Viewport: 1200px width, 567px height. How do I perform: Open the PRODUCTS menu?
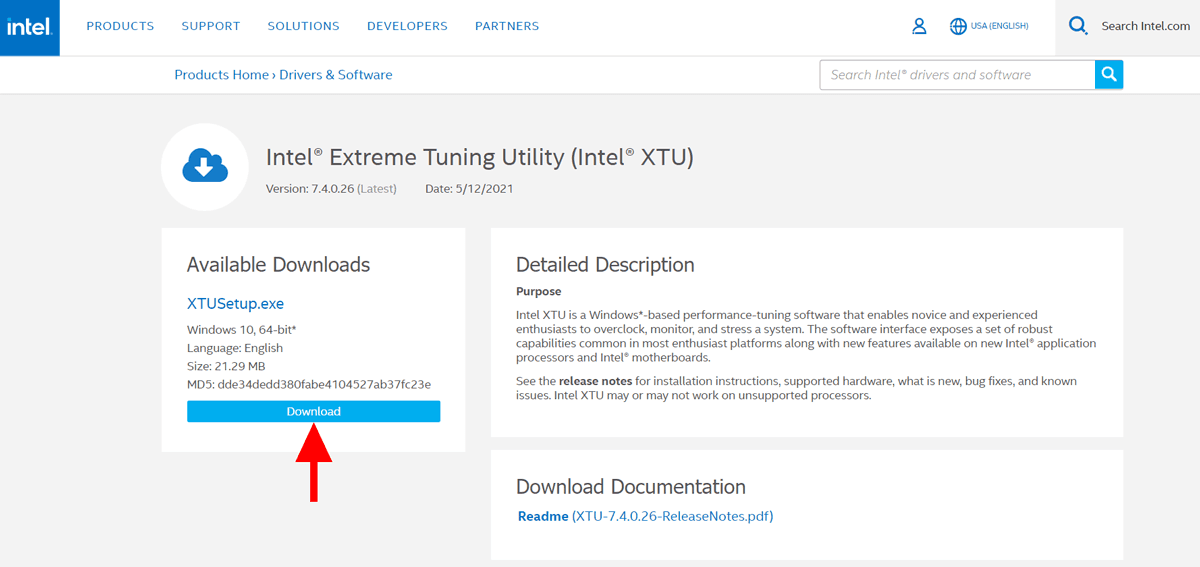(120, 26)
